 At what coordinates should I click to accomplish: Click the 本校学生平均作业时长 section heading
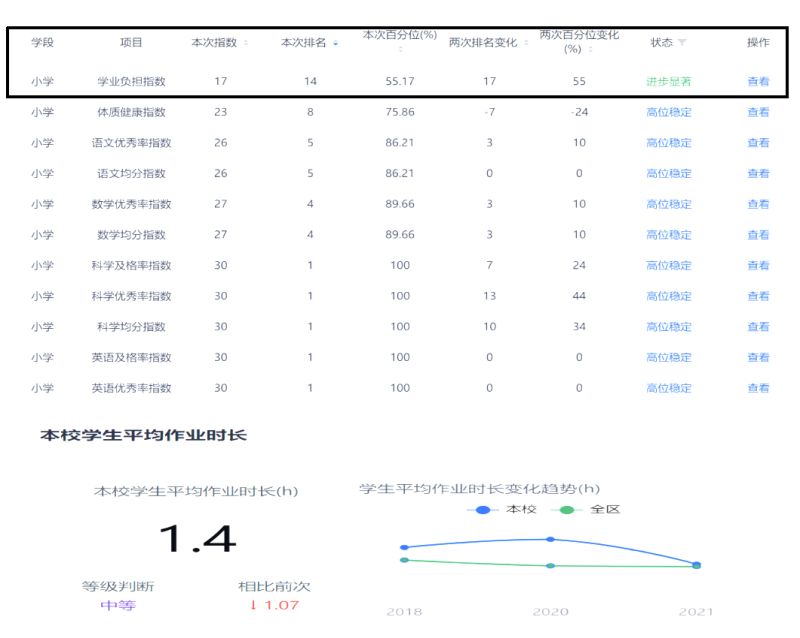[x=143, y=435]
